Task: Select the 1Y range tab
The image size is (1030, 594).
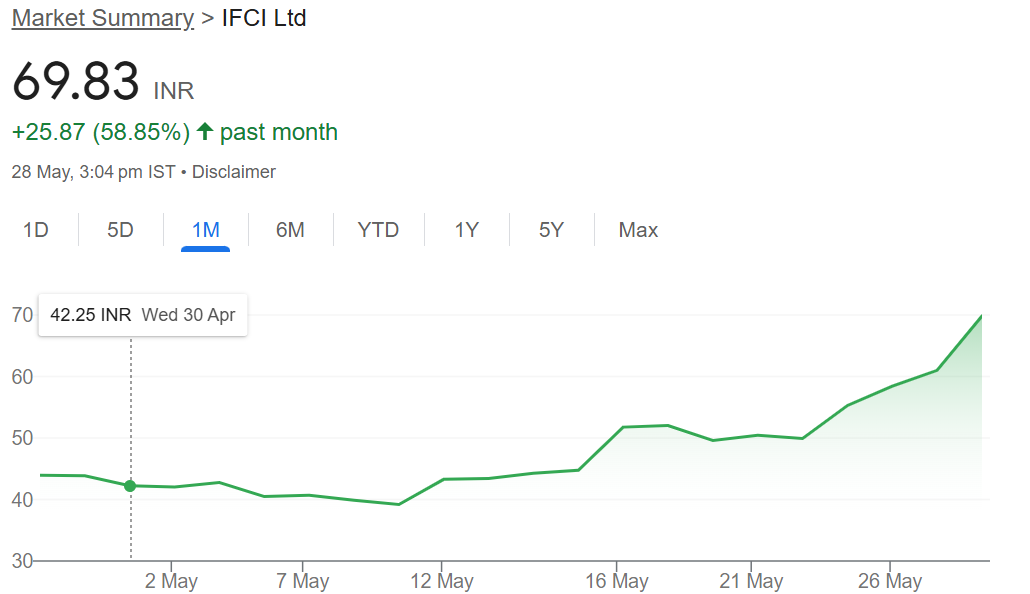Action: (x=466, y=230)
